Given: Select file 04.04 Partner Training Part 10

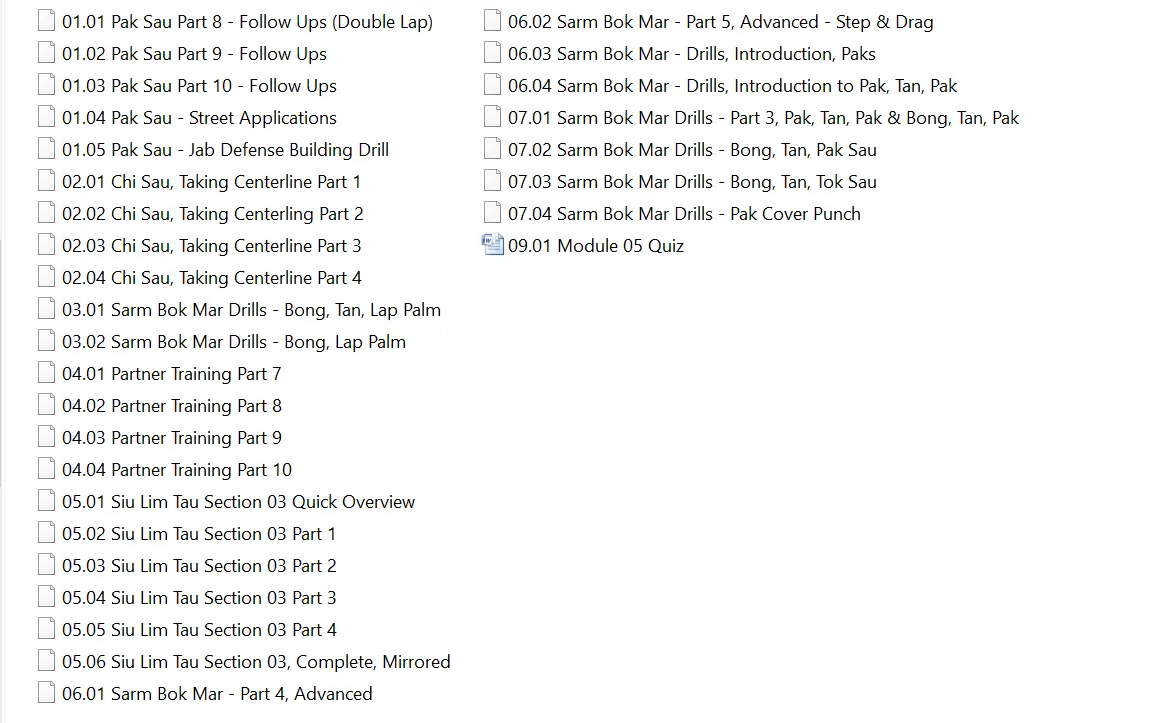Looking at the screenshot, I should pos(176,470).
